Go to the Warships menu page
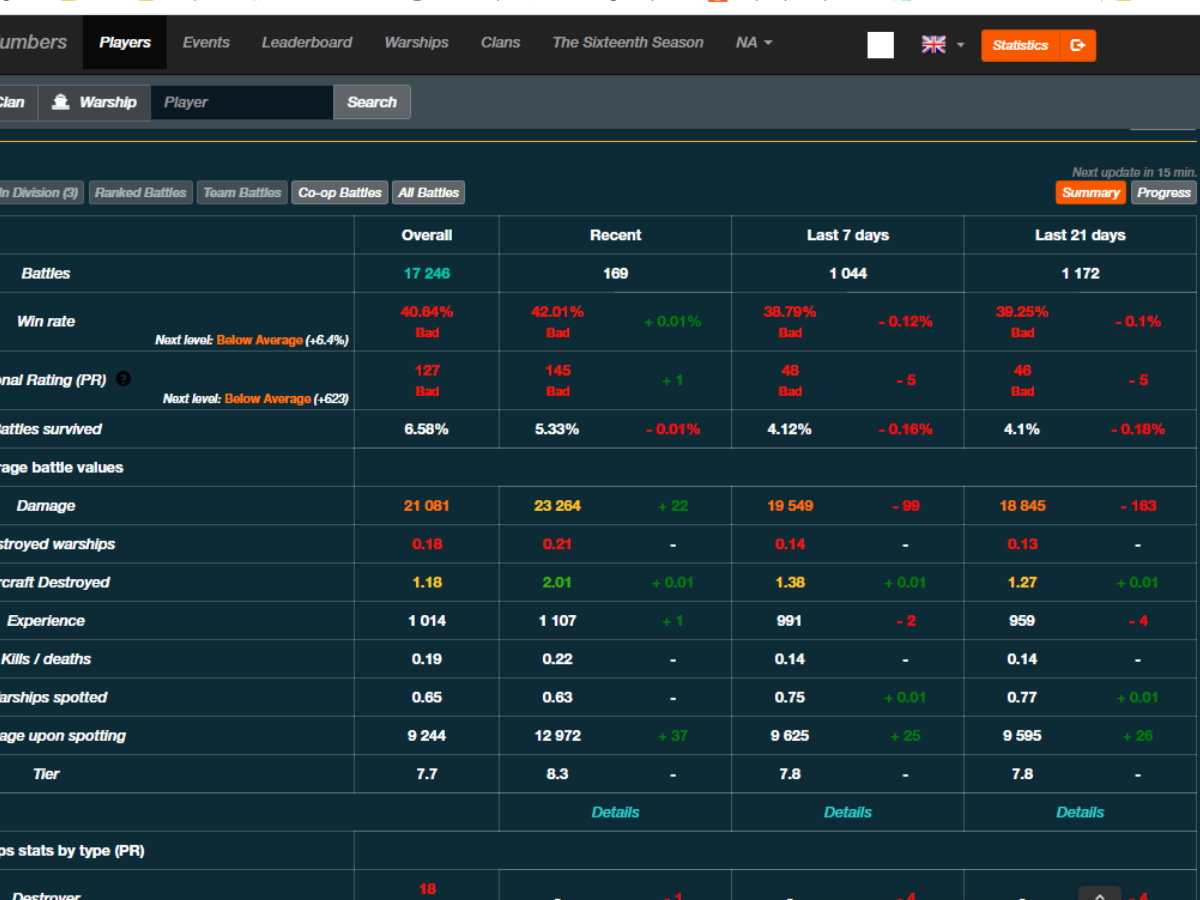 (416, 43)
